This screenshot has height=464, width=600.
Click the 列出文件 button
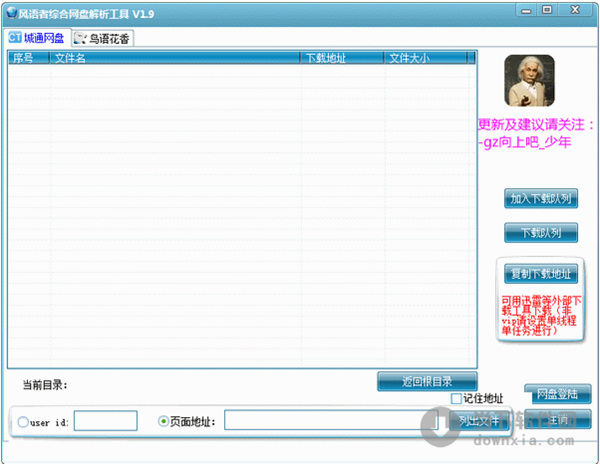479,421
